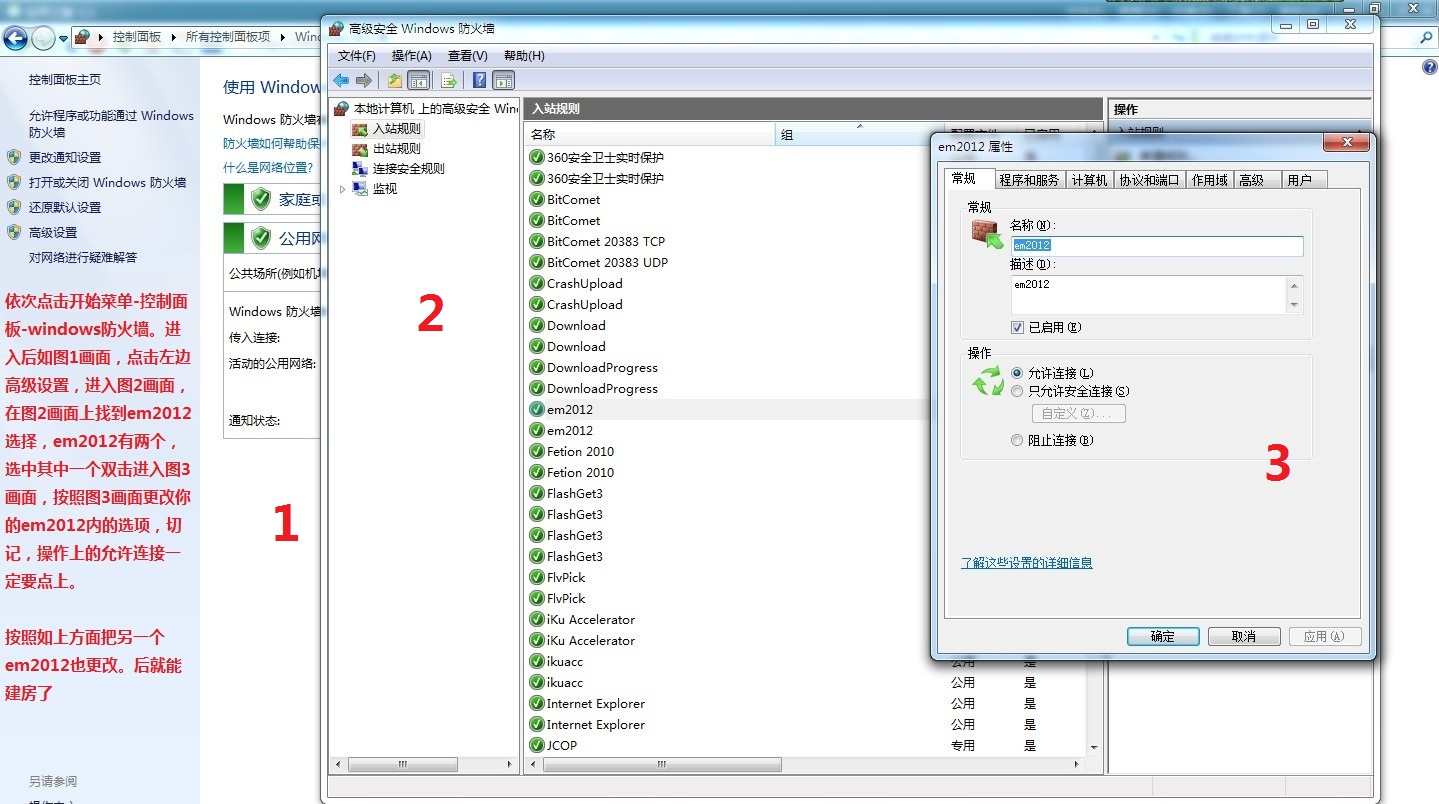Open the 操作(A) menu
The image size is (1439, 804).
[412, 56]
